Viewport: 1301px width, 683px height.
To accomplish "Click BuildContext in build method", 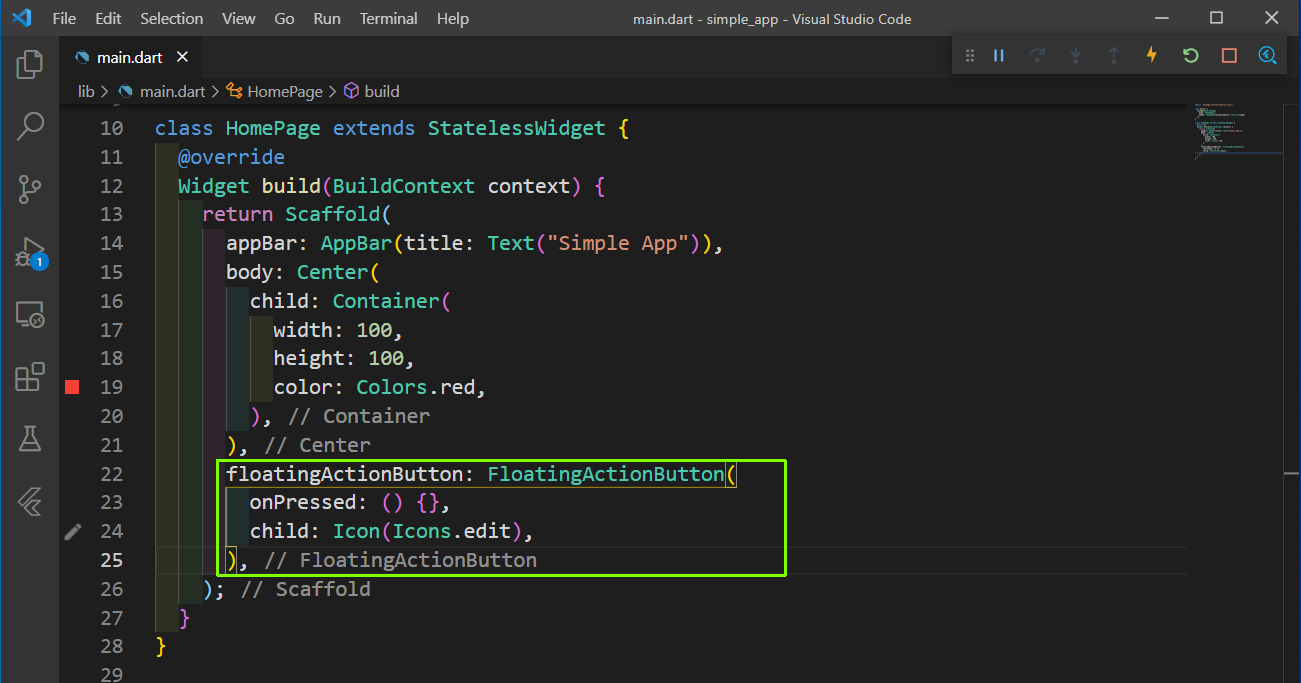I will (x=405, y=186).
